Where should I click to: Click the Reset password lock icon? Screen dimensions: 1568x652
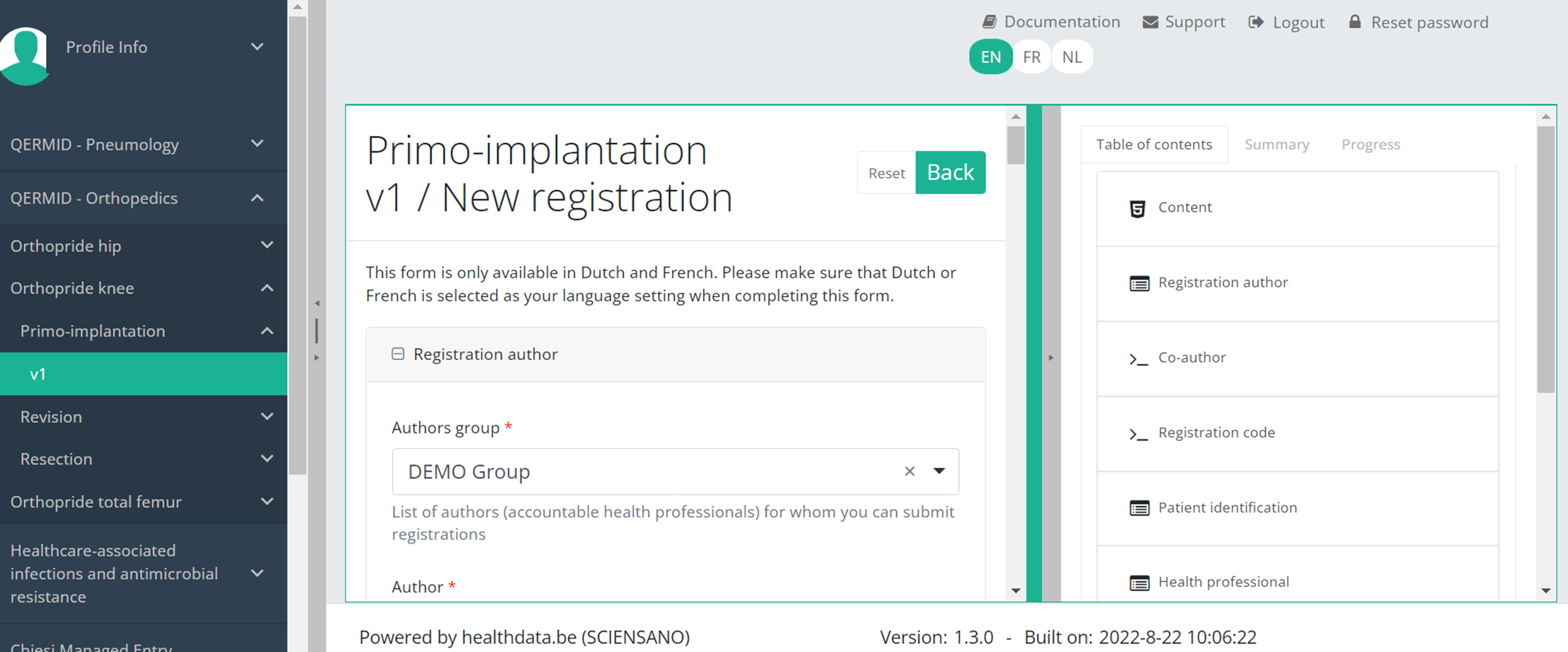(x=1355, y=22)
